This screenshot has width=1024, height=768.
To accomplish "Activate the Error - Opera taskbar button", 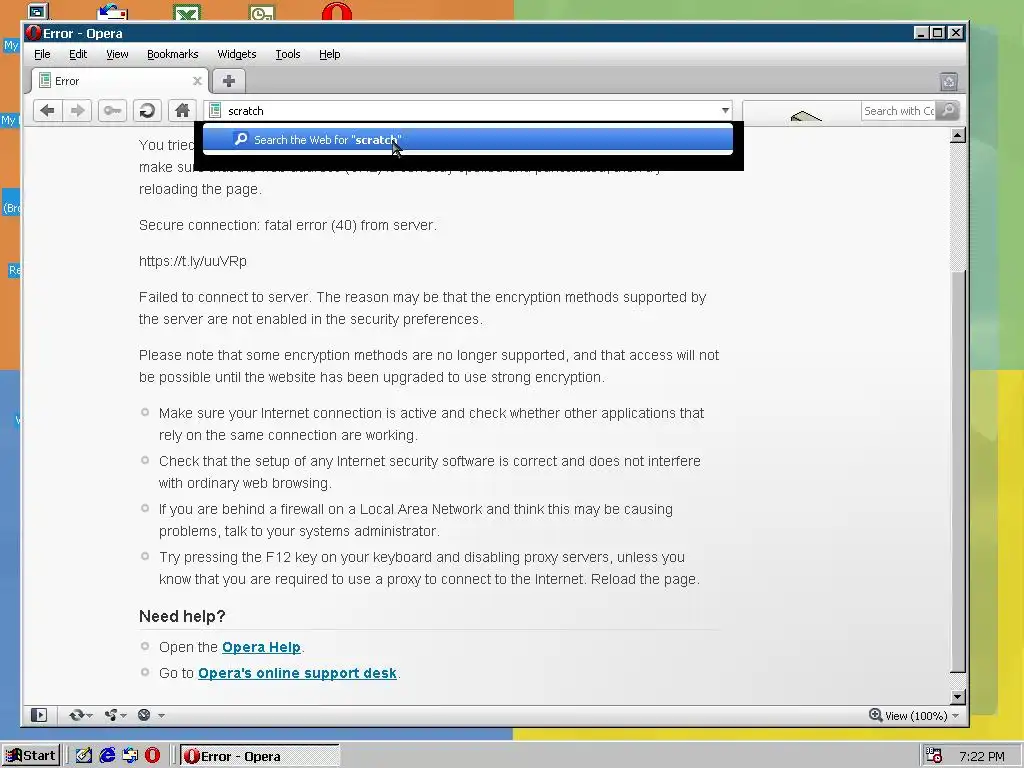I will [x=260, y=756].
